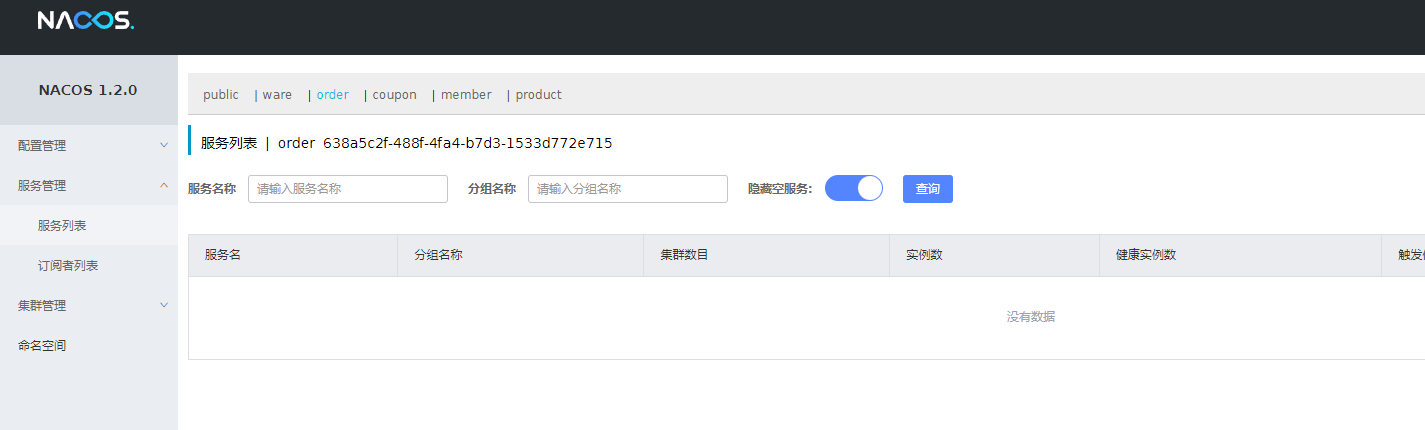The image size is (1425, 430).
Task: Switch to public namespace
Action: tap(221, 95)
